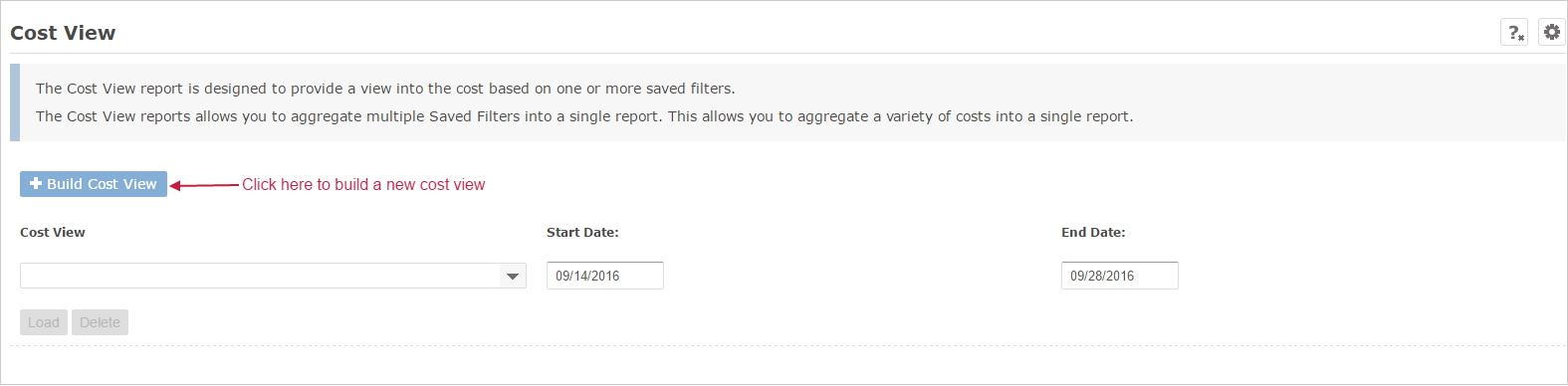Click the dashed divider below Load button
This screenshot has width=1568, height=386.
click(786, 346)
